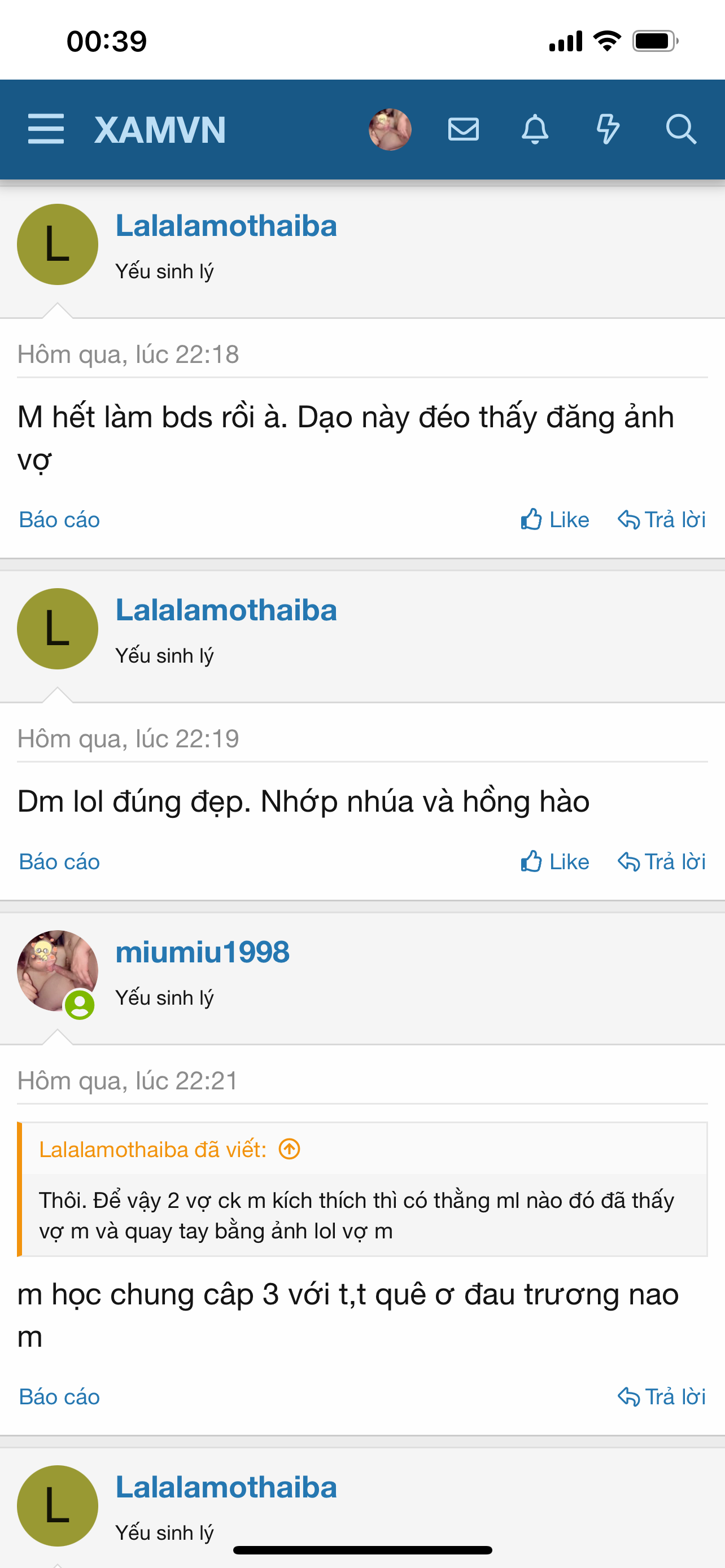Report the 22:18 post
This screenshot has width=725, height=1568.
click(x=59, y=520)
